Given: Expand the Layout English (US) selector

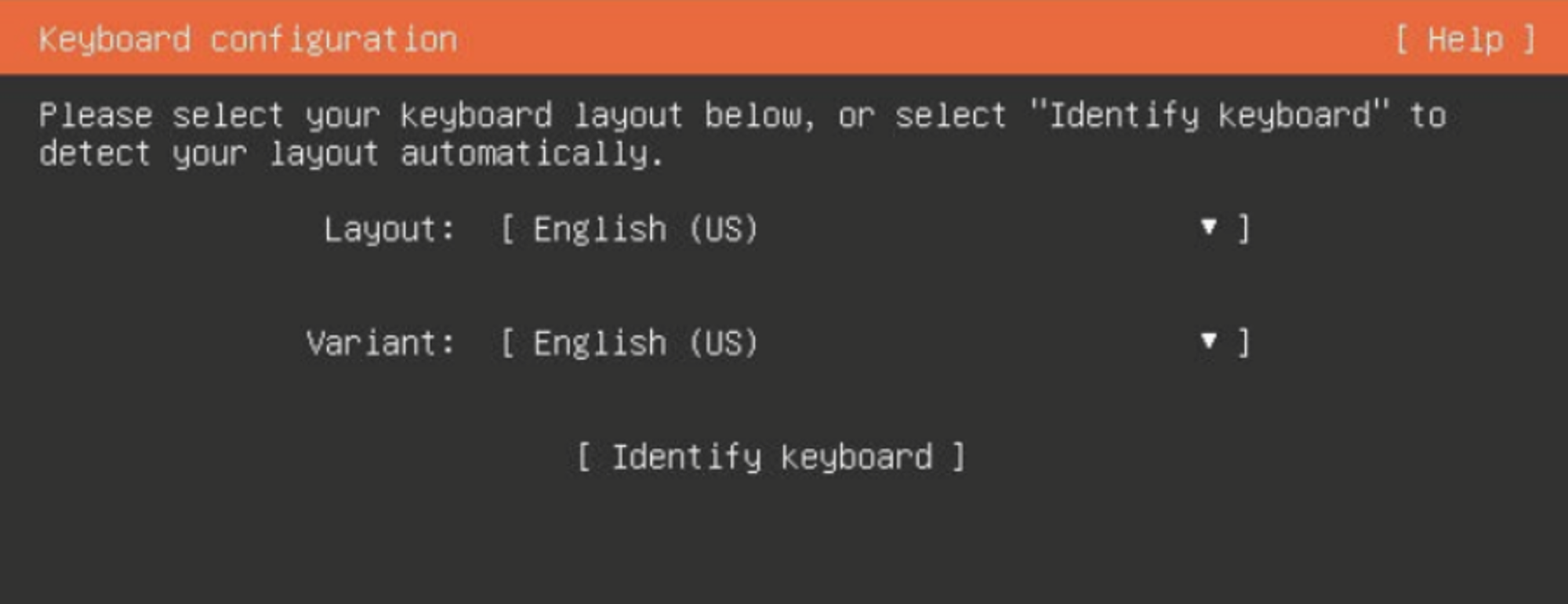Looking at the screenshot, I should [x=875, y=229].
